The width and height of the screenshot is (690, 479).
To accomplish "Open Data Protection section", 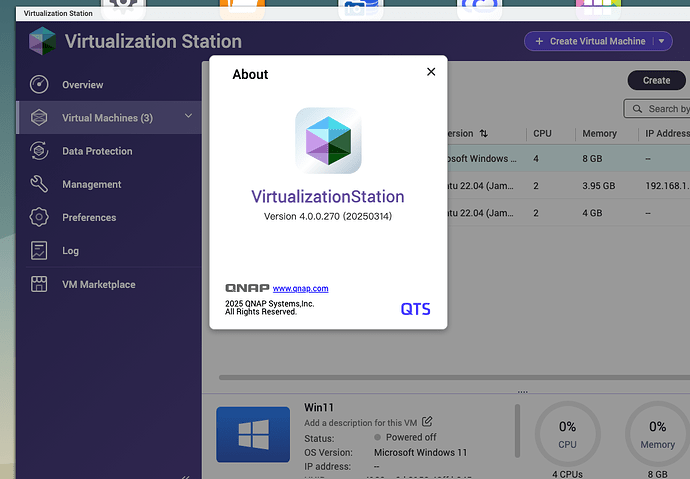I will tap(109, 151).
